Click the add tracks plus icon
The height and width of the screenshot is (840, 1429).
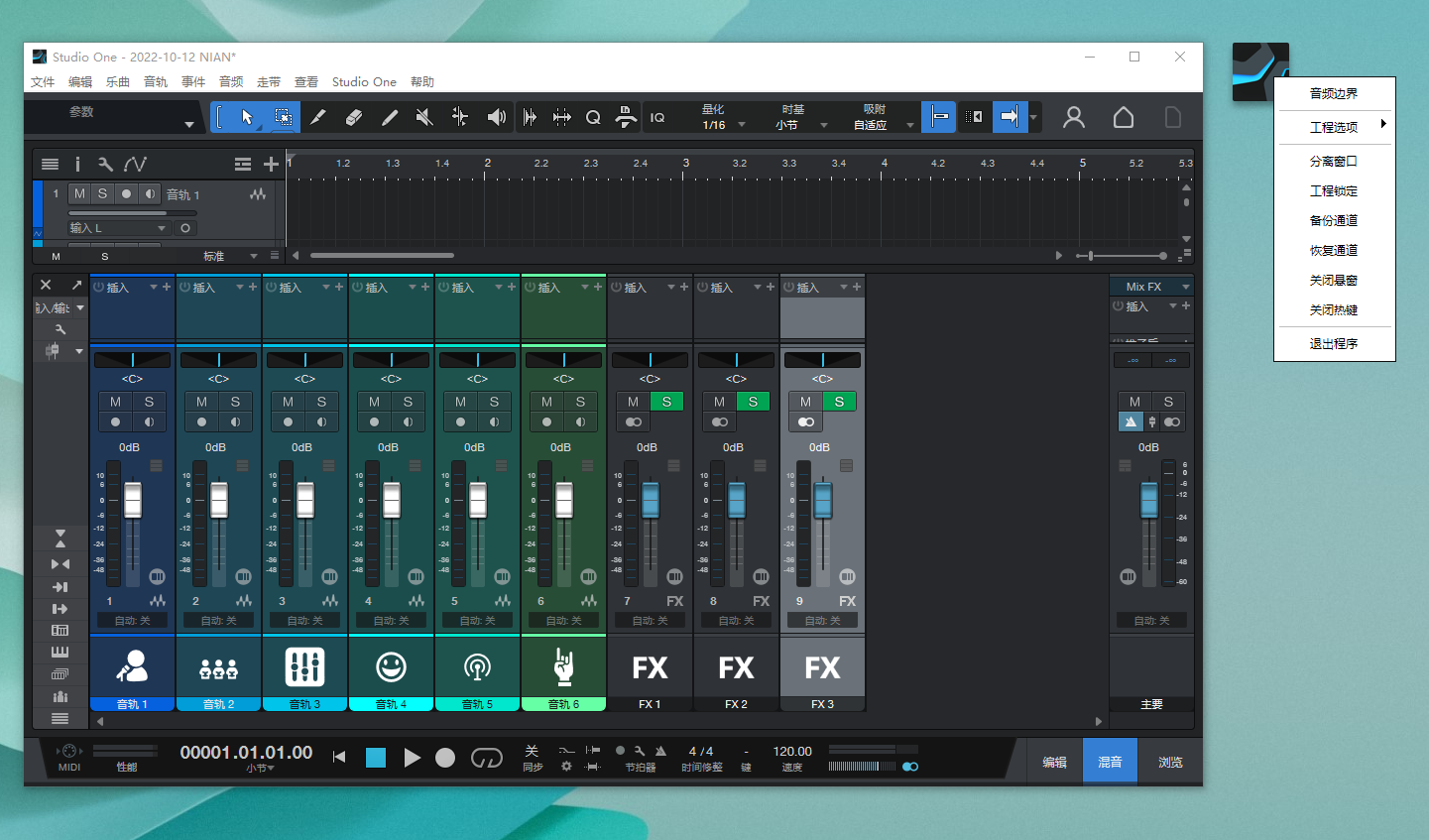(x=271, y=164)
